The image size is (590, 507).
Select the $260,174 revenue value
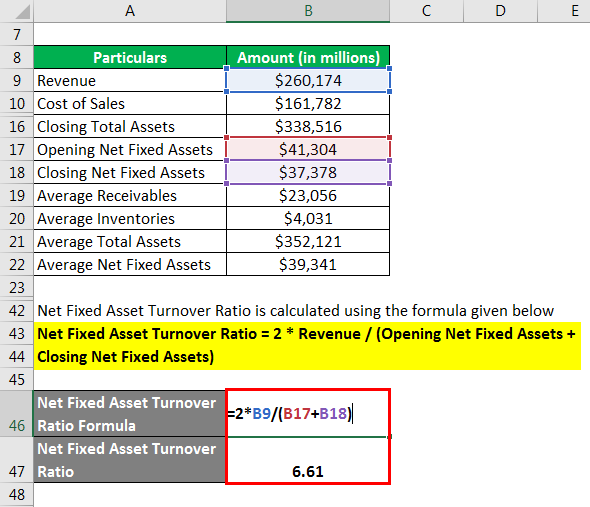click(x=308, y=81)
